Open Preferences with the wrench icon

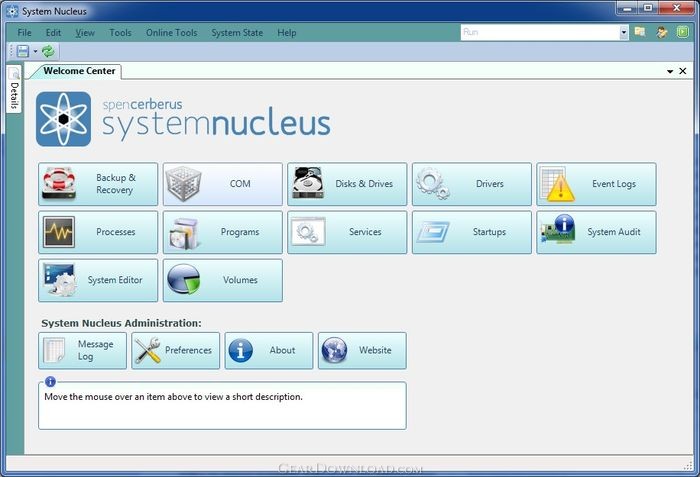(x=175, y=351)
